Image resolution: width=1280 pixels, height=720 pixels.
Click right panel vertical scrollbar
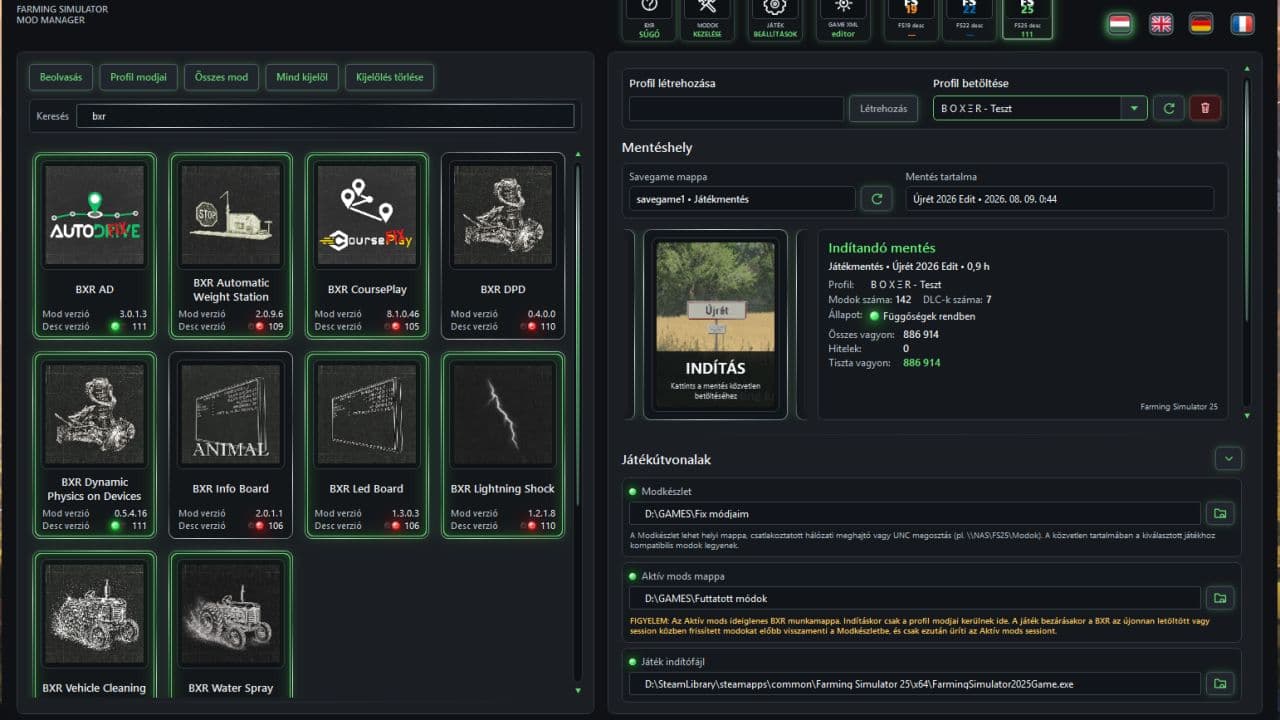1246,200
